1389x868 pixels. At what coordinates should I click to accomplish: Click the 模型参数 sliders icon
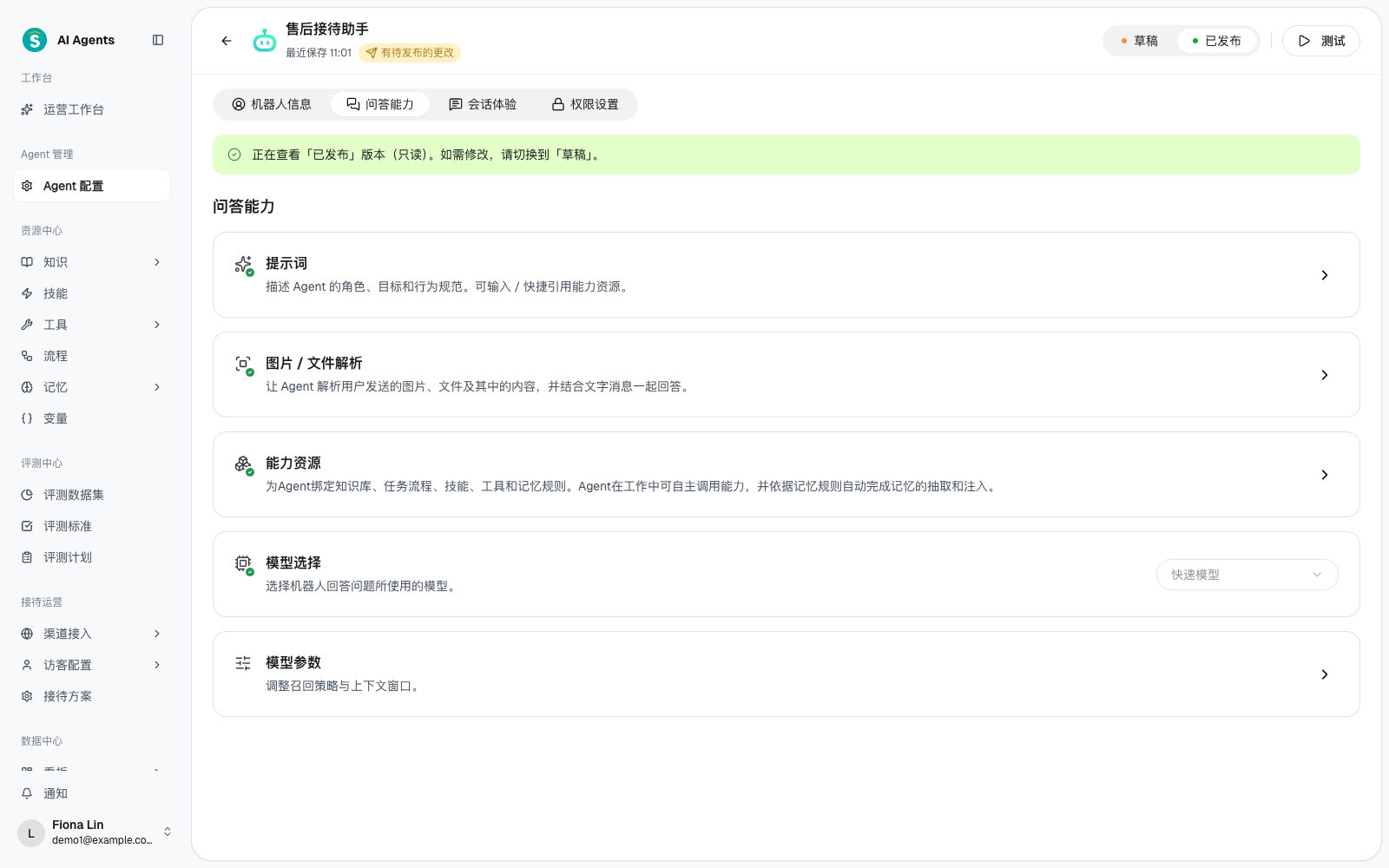coord(243,663)
